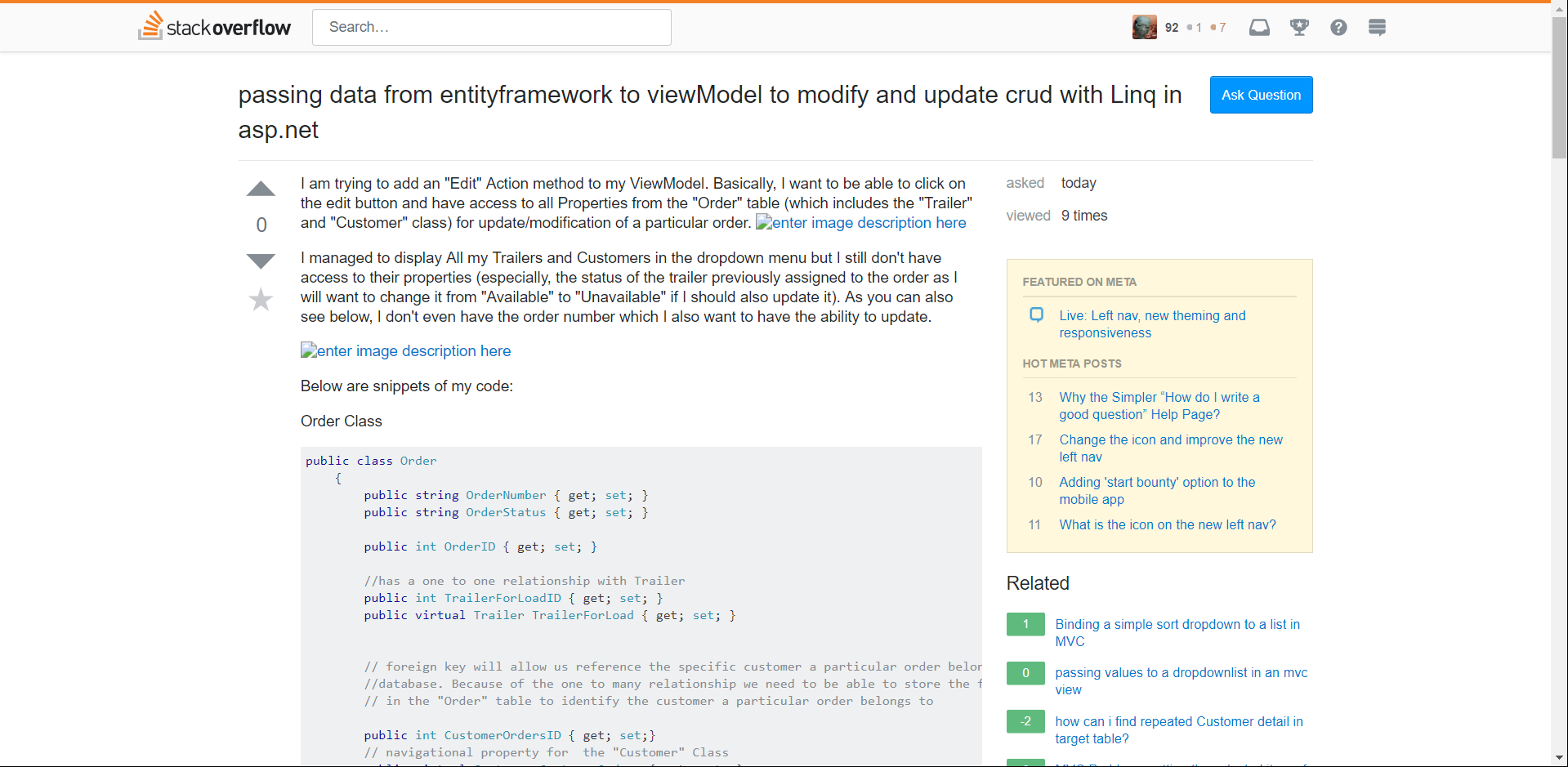
Task: Open 'Live: Left nav, new theming and responsiveness'
Action: point(1152,323)
